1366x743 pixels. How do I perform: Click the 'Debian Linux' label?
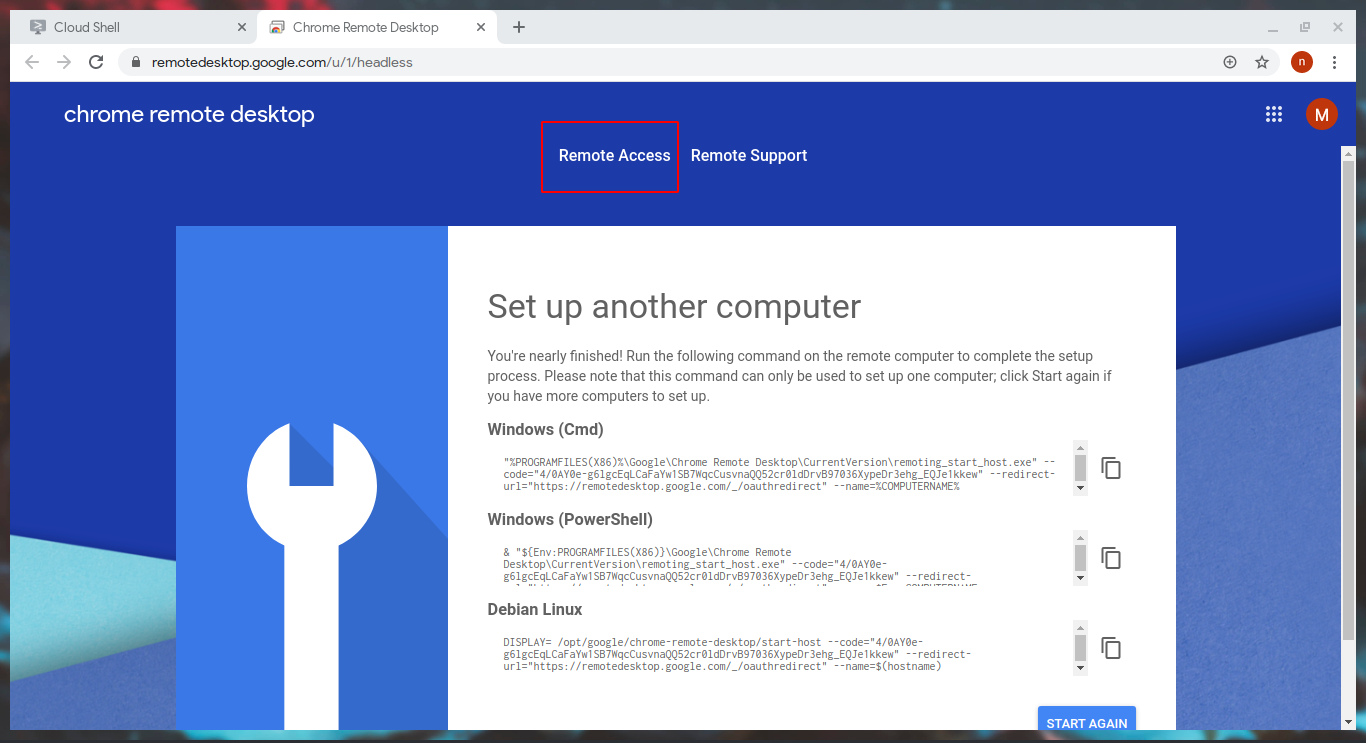click(x=535, y=609)
